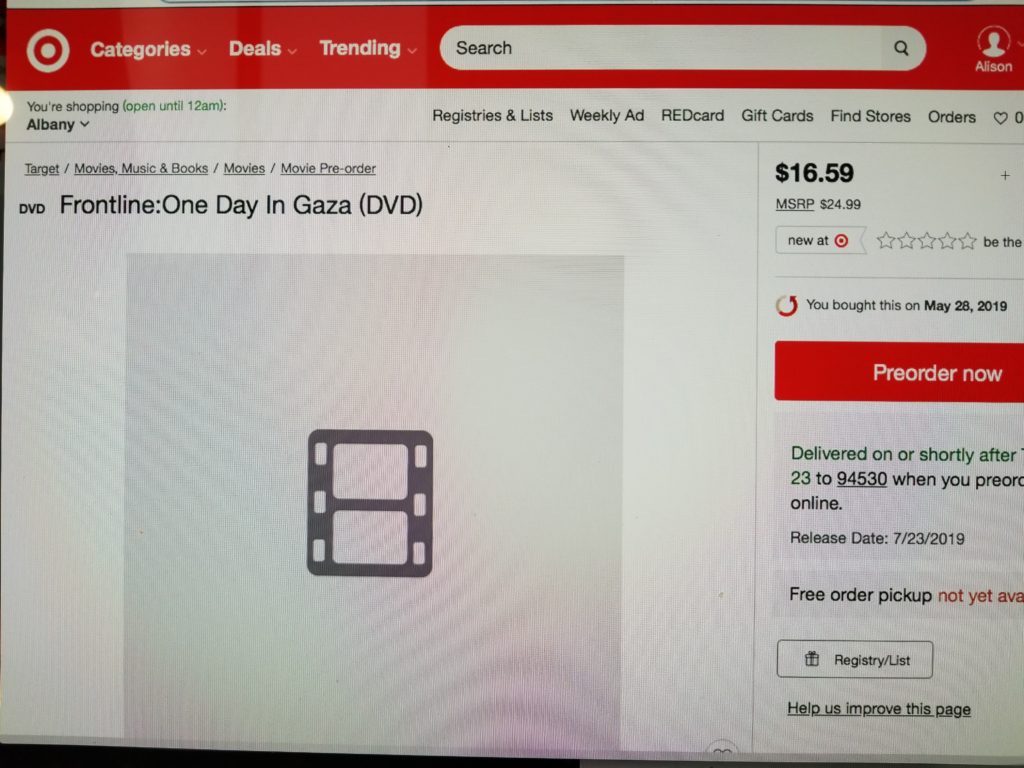Add item via Registry/List button
This screenshot has width=1024, height=768.
tap(854, 660)
